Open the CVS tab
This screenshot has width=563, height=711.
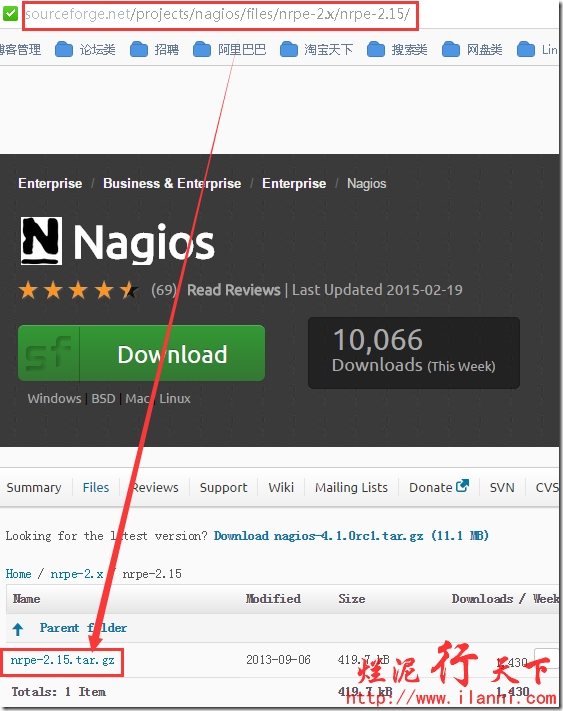click(x=547, y=487)
